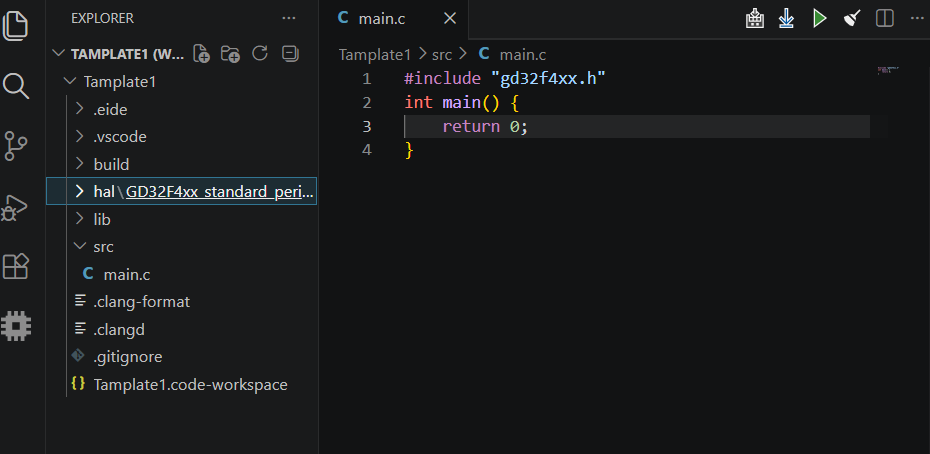The height and width of the screenshot is (454, 930).
Task: Click line number 4 in gutter
Action: point(367,150)
